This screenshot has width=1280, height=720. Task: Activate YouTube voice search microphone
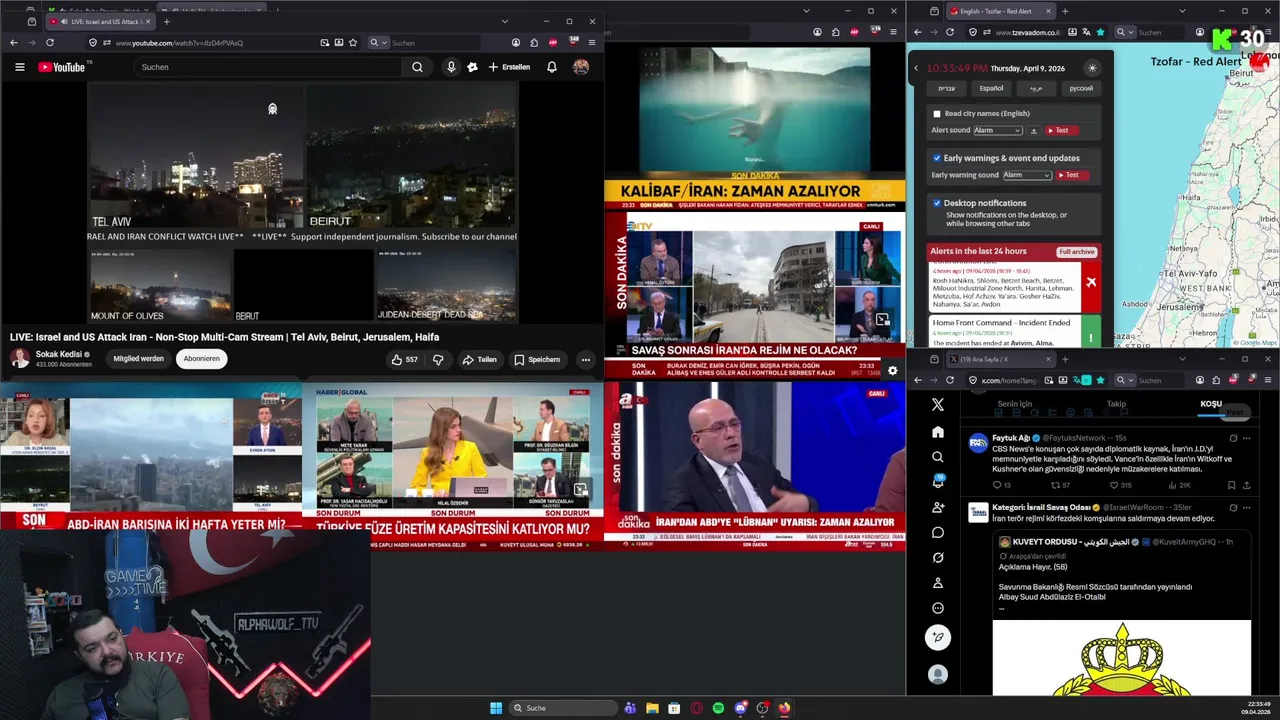(x=451, y=67)
